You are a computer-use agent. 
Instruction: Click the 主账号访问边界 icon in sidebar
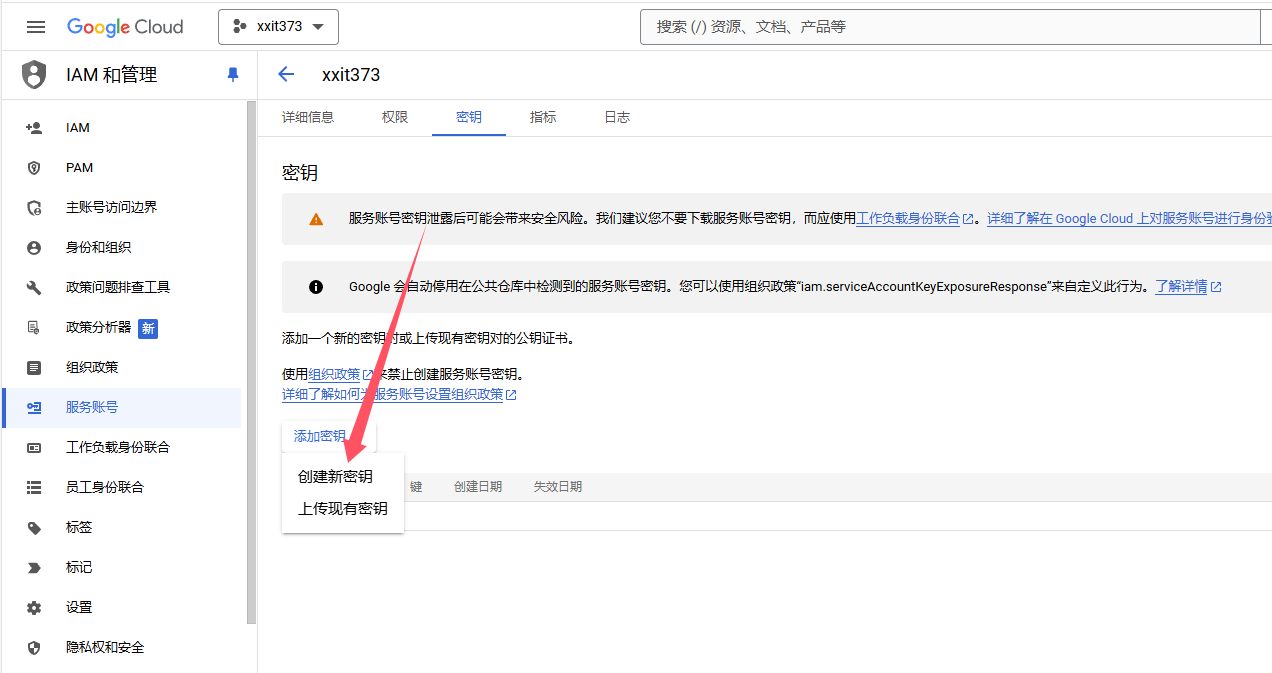34,208
